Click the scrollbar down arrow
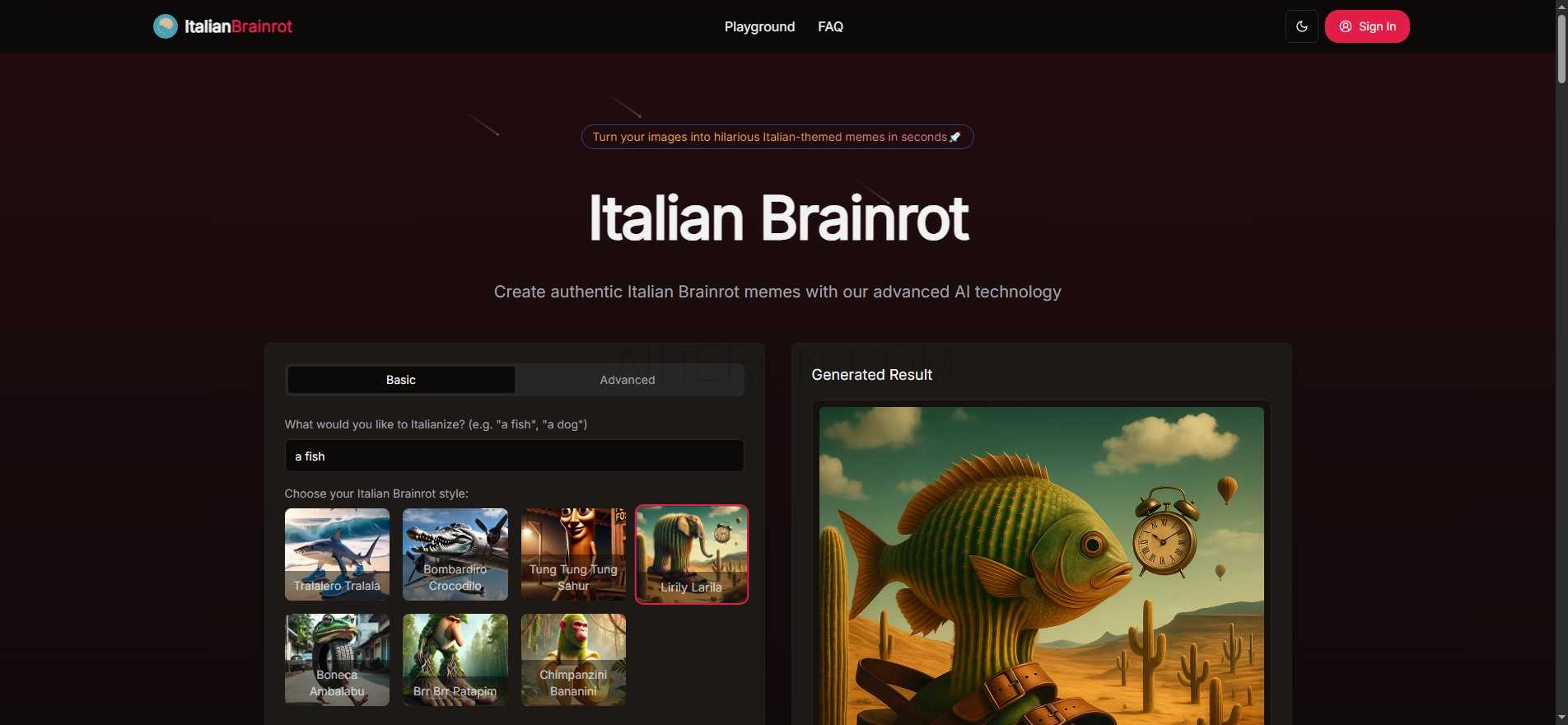 (x=1561, y=718)
